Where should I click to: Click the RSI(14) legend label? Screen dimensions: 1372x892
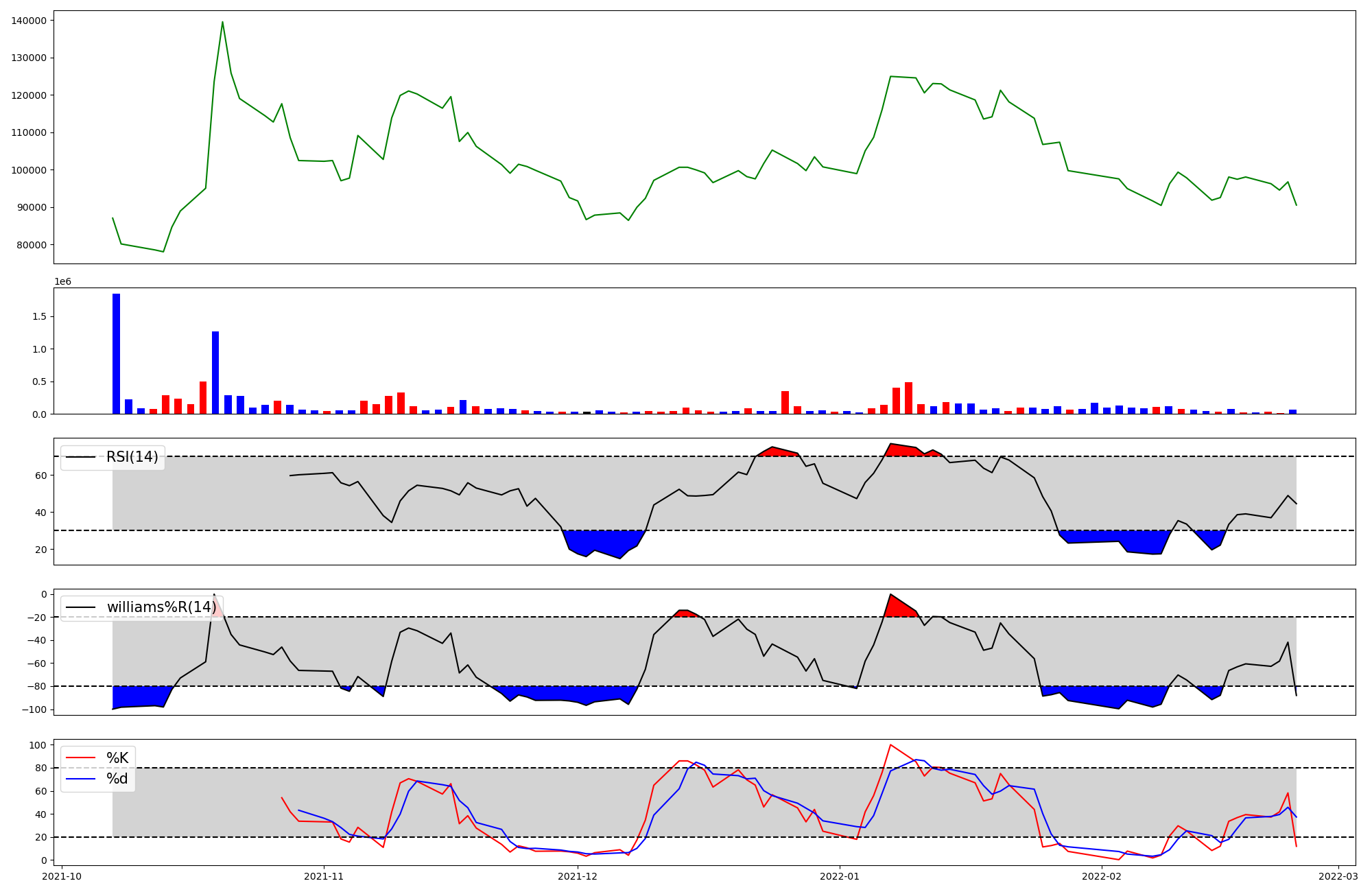click(x=132, y=457)
